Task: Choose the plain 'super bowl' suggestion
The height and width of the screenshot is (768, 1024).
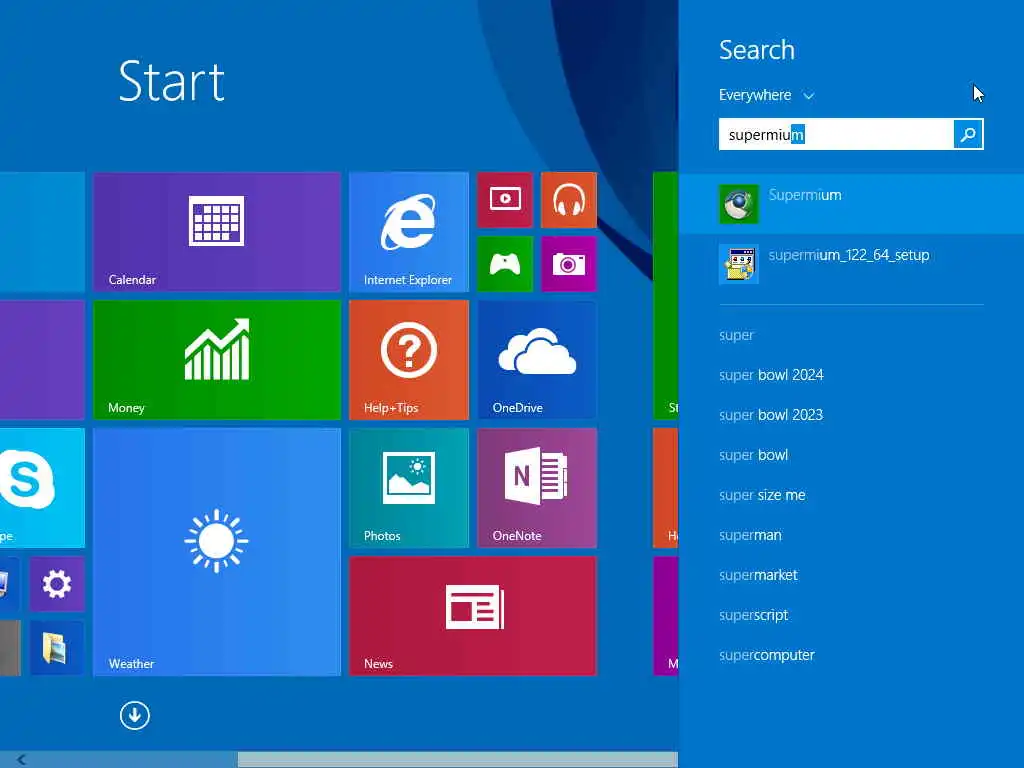Action: (754, 455)
